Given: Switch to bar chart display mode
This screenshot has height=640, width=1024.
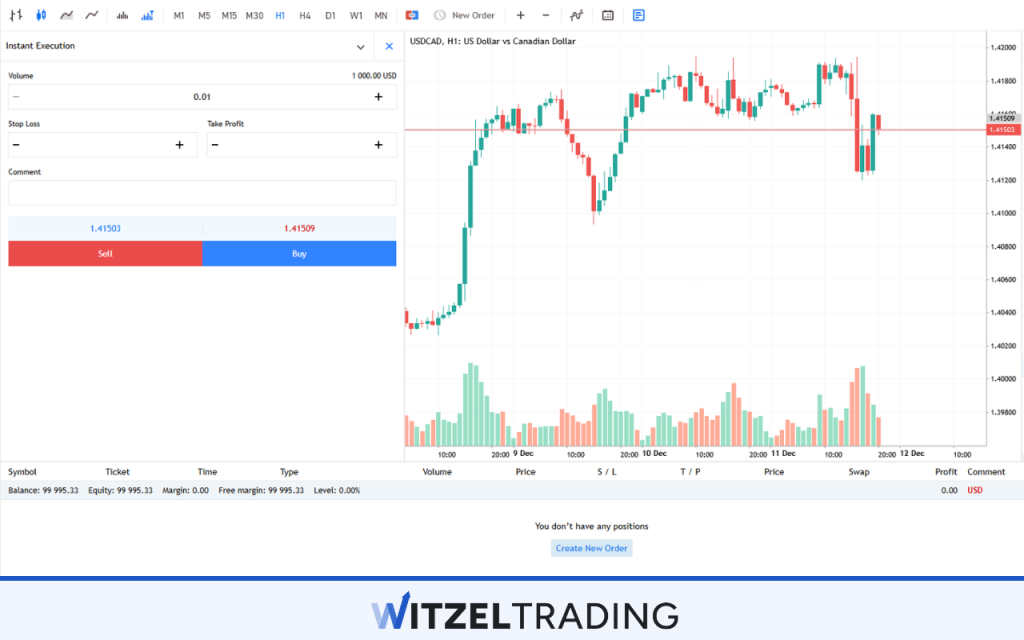Looking at the screenshot, I should click(14, 15).
